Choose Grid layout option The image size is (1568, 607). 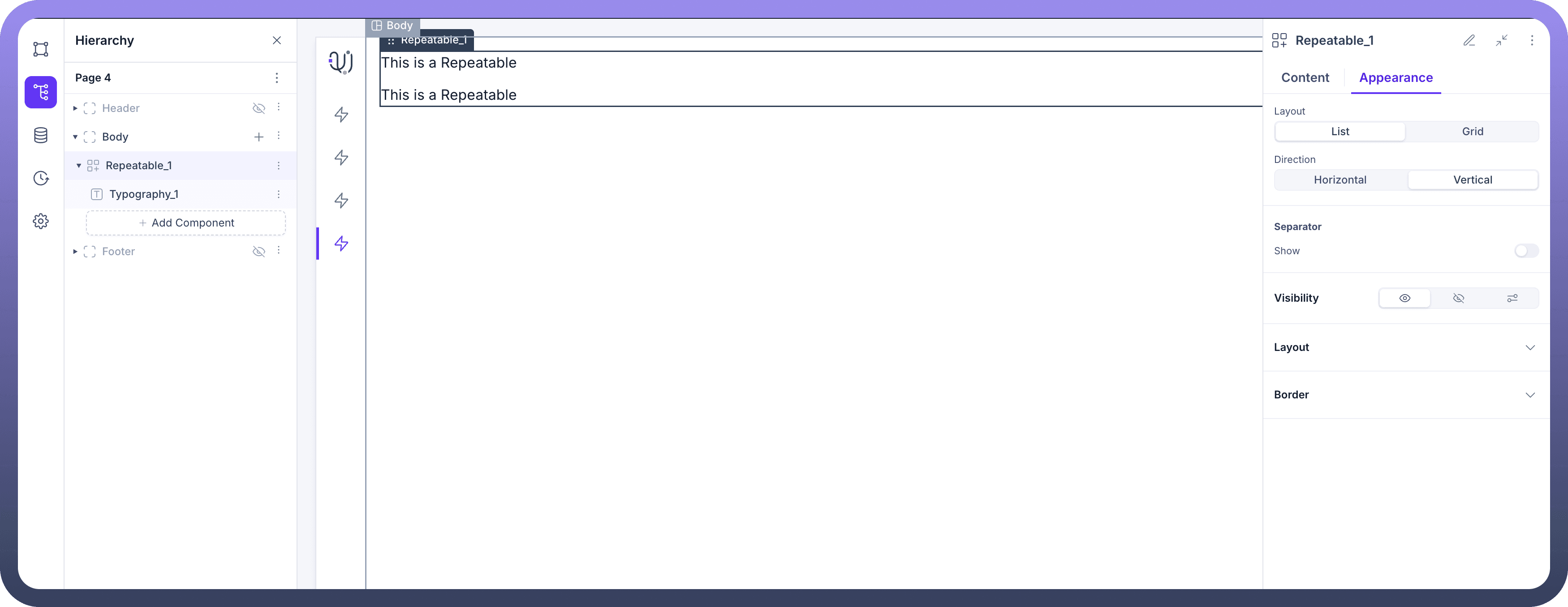coord(1473,131)
